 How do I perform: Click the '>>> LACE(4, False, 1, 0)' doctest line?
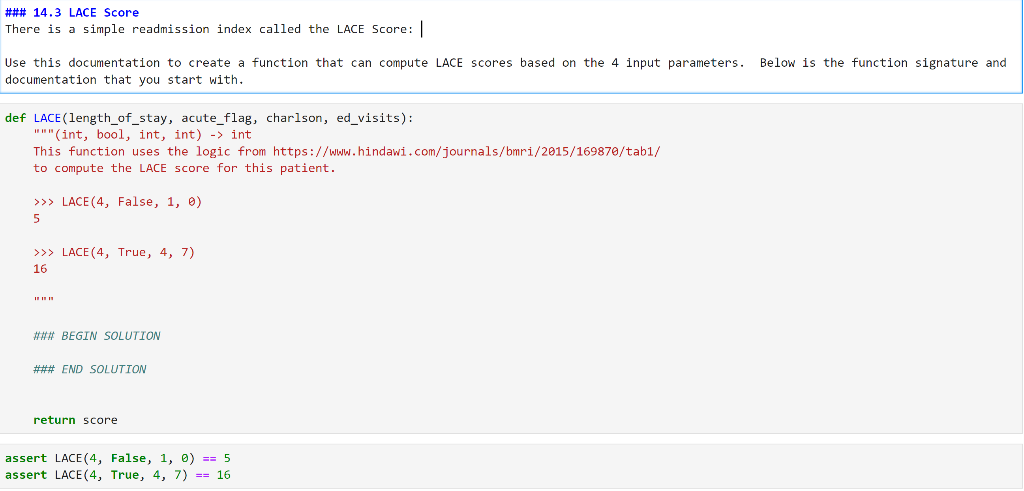tap(118, 202)
